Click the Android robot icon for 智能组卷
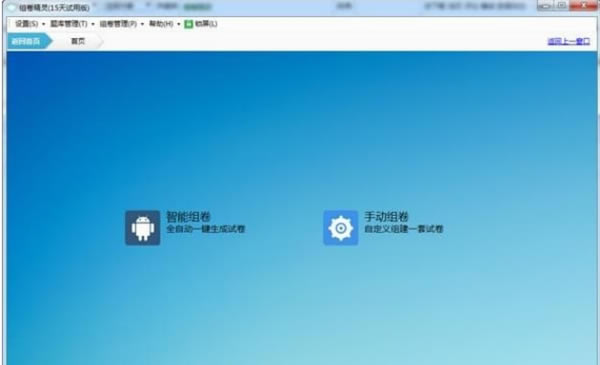 point(143,228)
